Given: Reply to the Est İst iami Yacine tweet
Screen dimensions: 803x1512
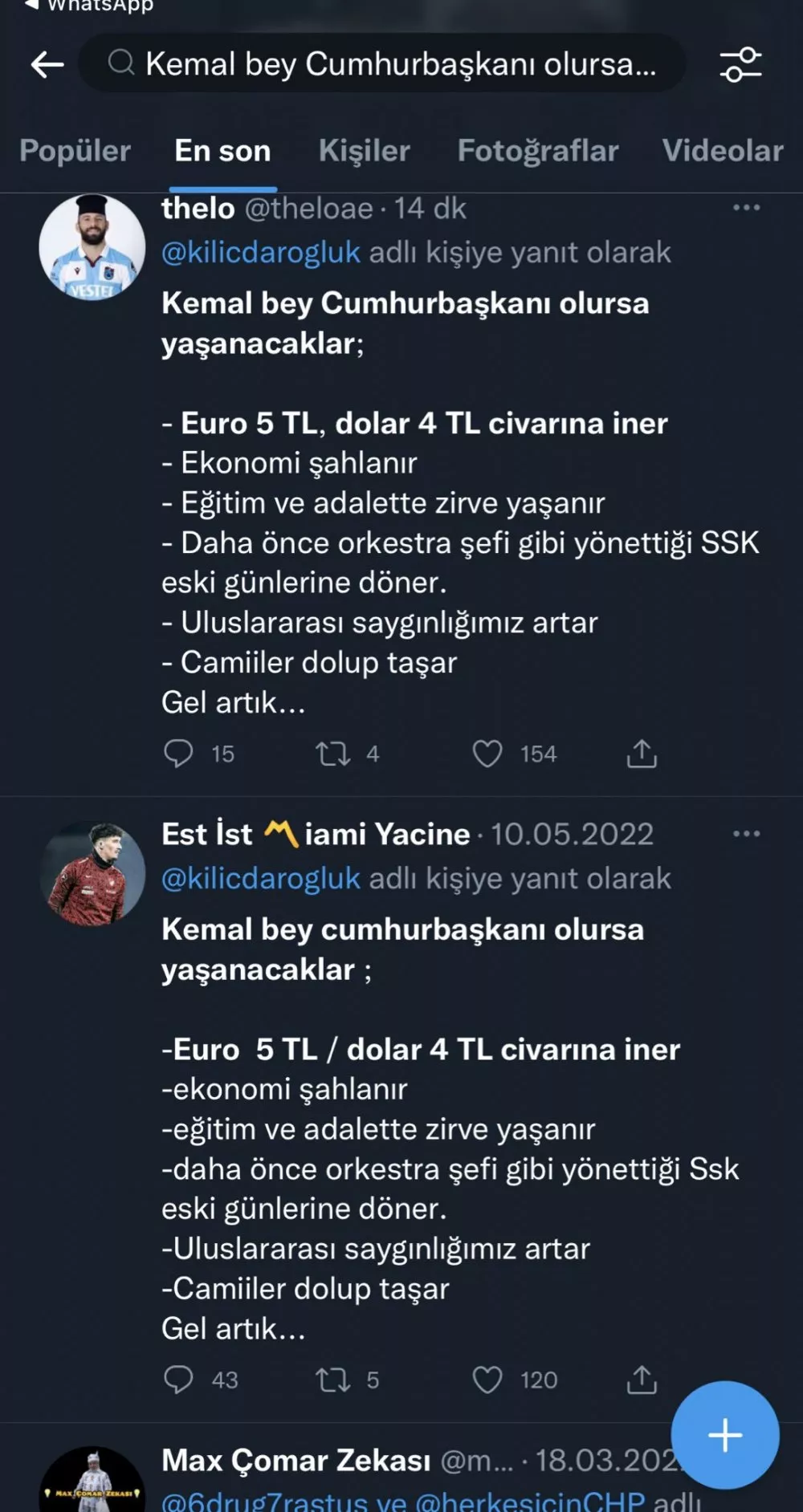Looking at the screenshot, I should tap(178, 1380).
